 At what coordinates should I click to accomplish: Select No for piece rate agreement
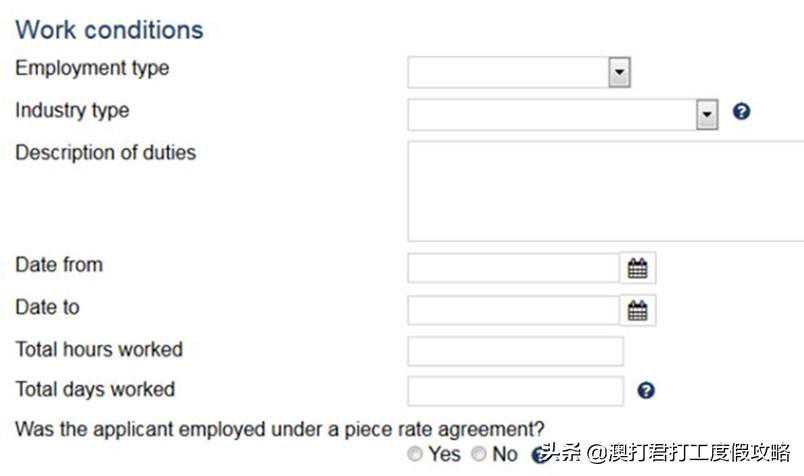pyautogui.click(x=479, y=454)
